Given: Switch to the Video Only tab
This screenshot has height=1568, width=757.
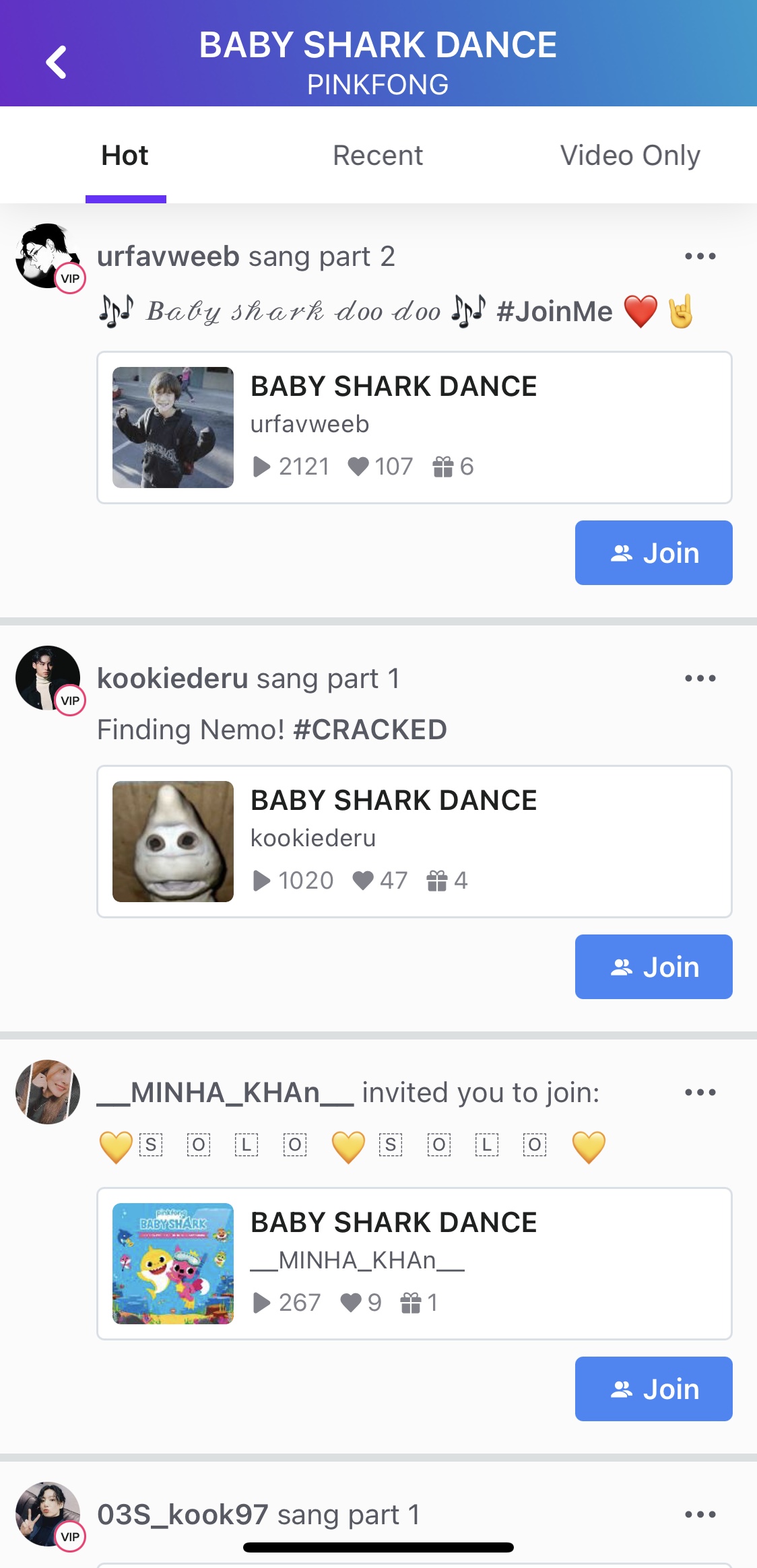Looking at the screenshot, I should pos(630,156).
